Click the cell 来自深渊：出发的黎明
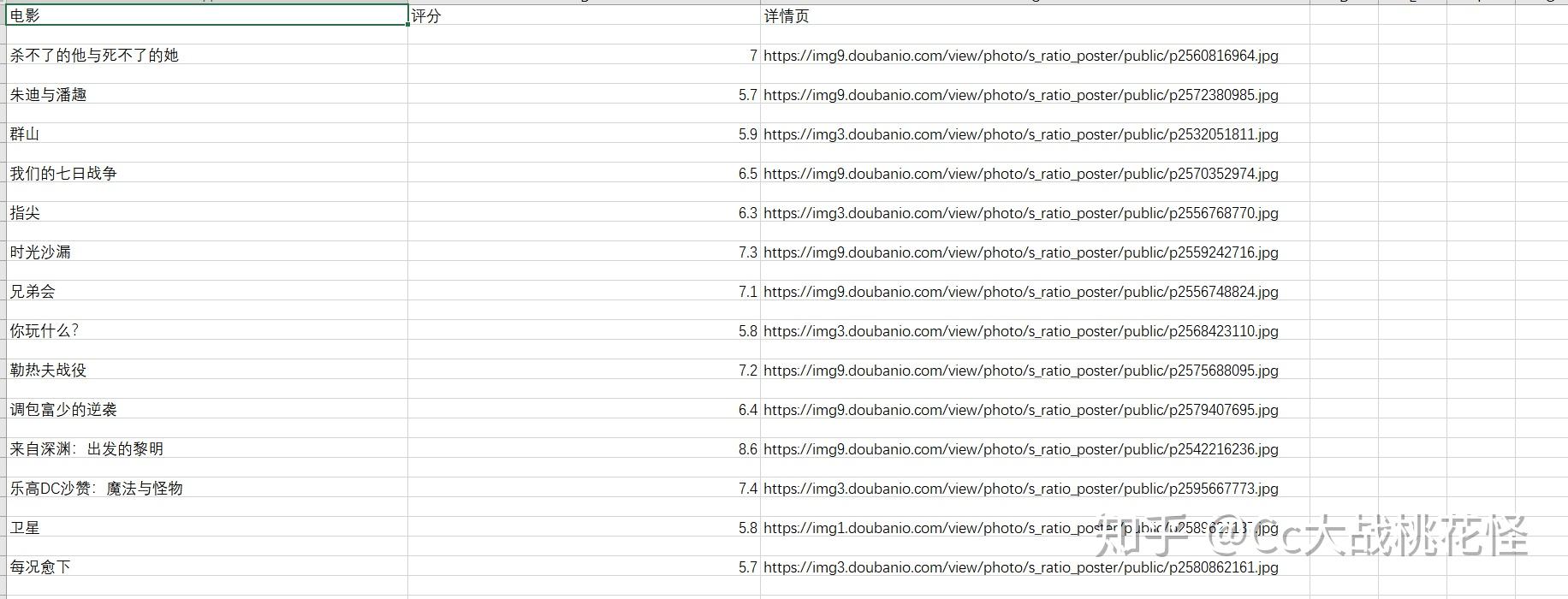 pyautogui.click(x=206, y=448)
